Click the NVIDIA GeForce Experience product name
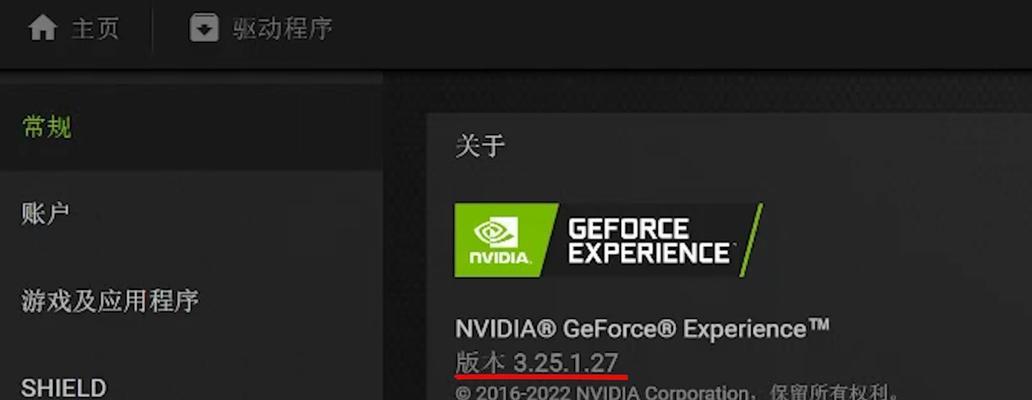Image resolution: width=1032 pixels, height=400 pixels. click(x=642, y=328)
